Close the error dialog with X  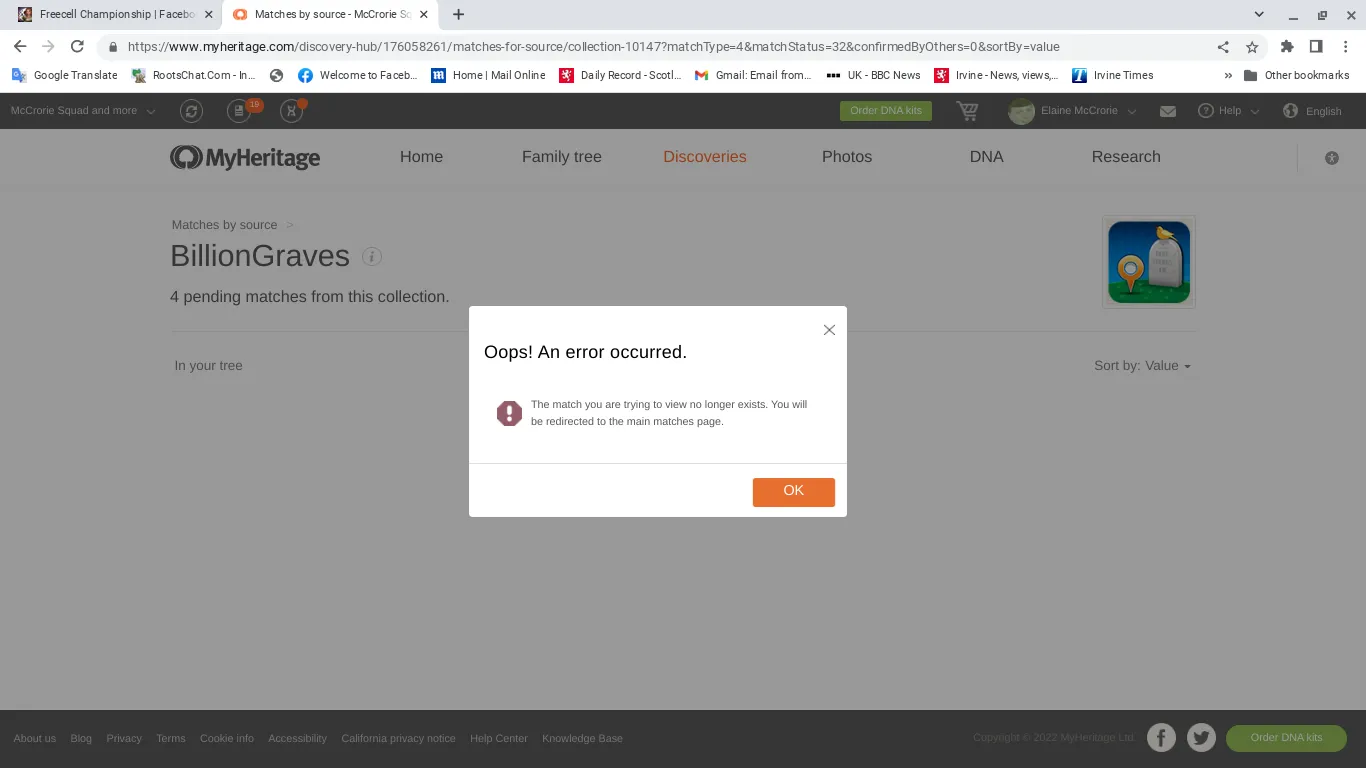(x=829, y=330)
